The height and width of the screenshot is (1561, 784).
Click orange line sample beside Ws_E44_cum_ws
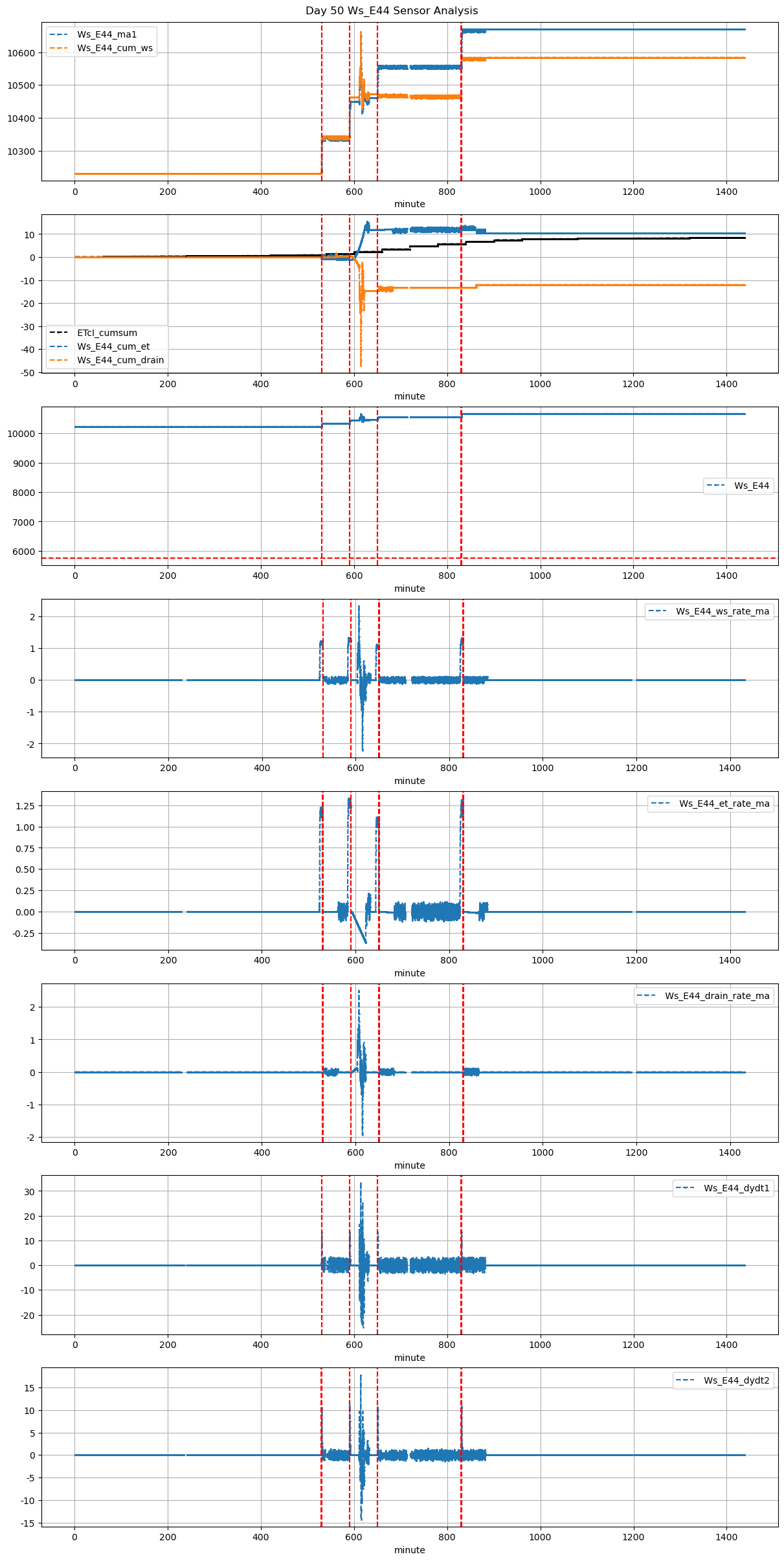coord(58,48)
